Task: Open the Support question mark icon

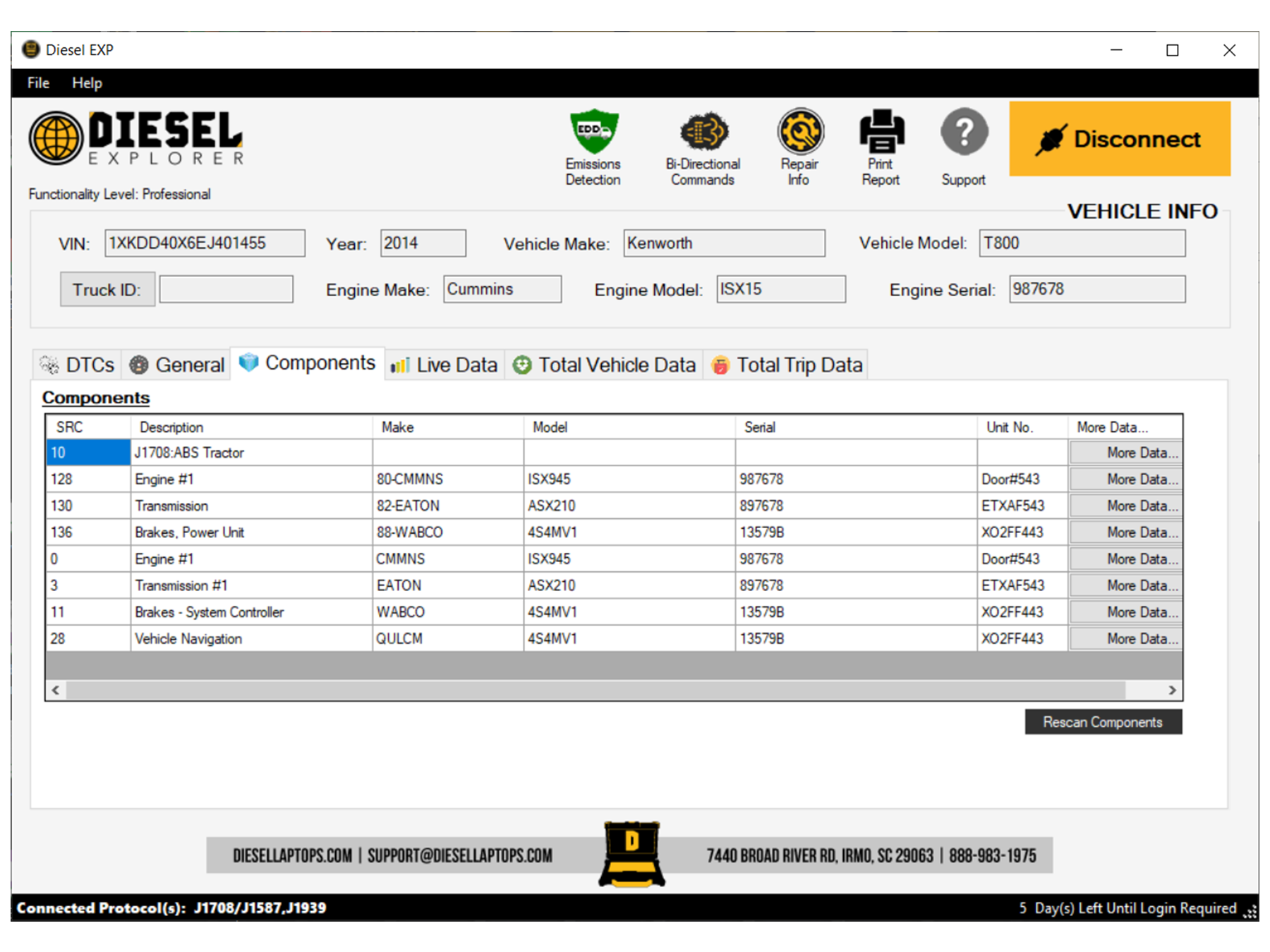Action: 964,131
